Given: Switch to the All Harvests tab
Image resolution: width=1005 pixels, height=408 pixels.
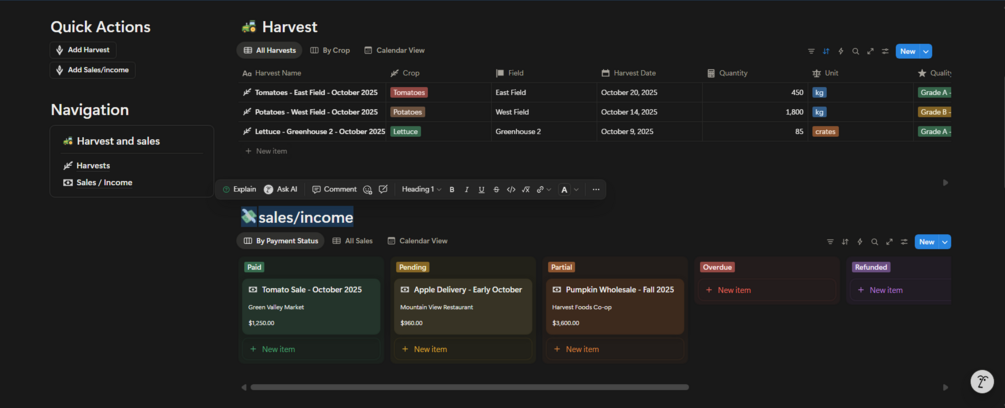Looking at the screenshot, I should coord(269,50).
